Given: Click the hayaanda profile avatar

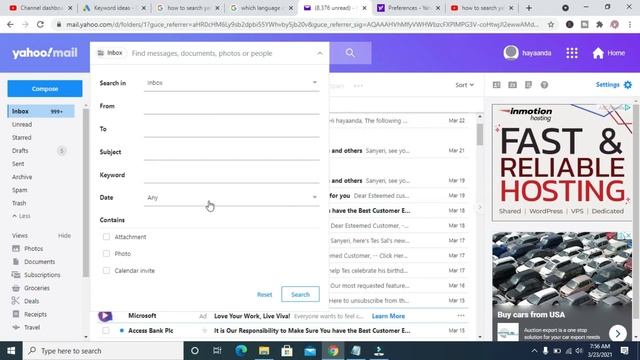Looking at the screenshot, I should [x=511, y=53].
